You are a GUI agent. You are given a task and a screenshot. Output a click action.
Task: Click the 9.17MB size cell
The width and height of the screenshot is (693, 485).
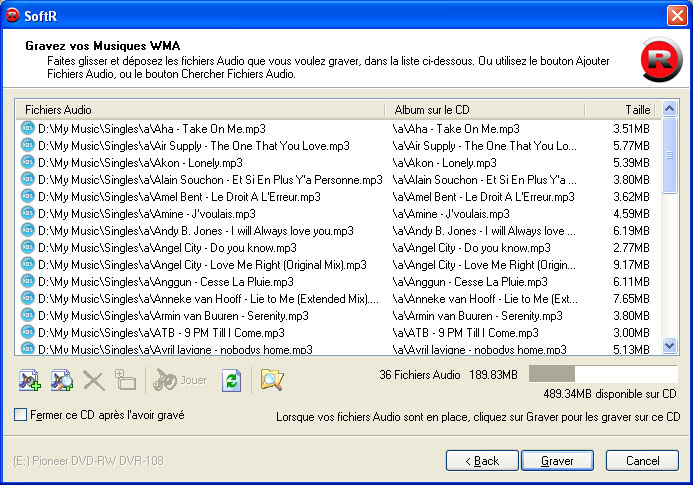coord(631,265)
